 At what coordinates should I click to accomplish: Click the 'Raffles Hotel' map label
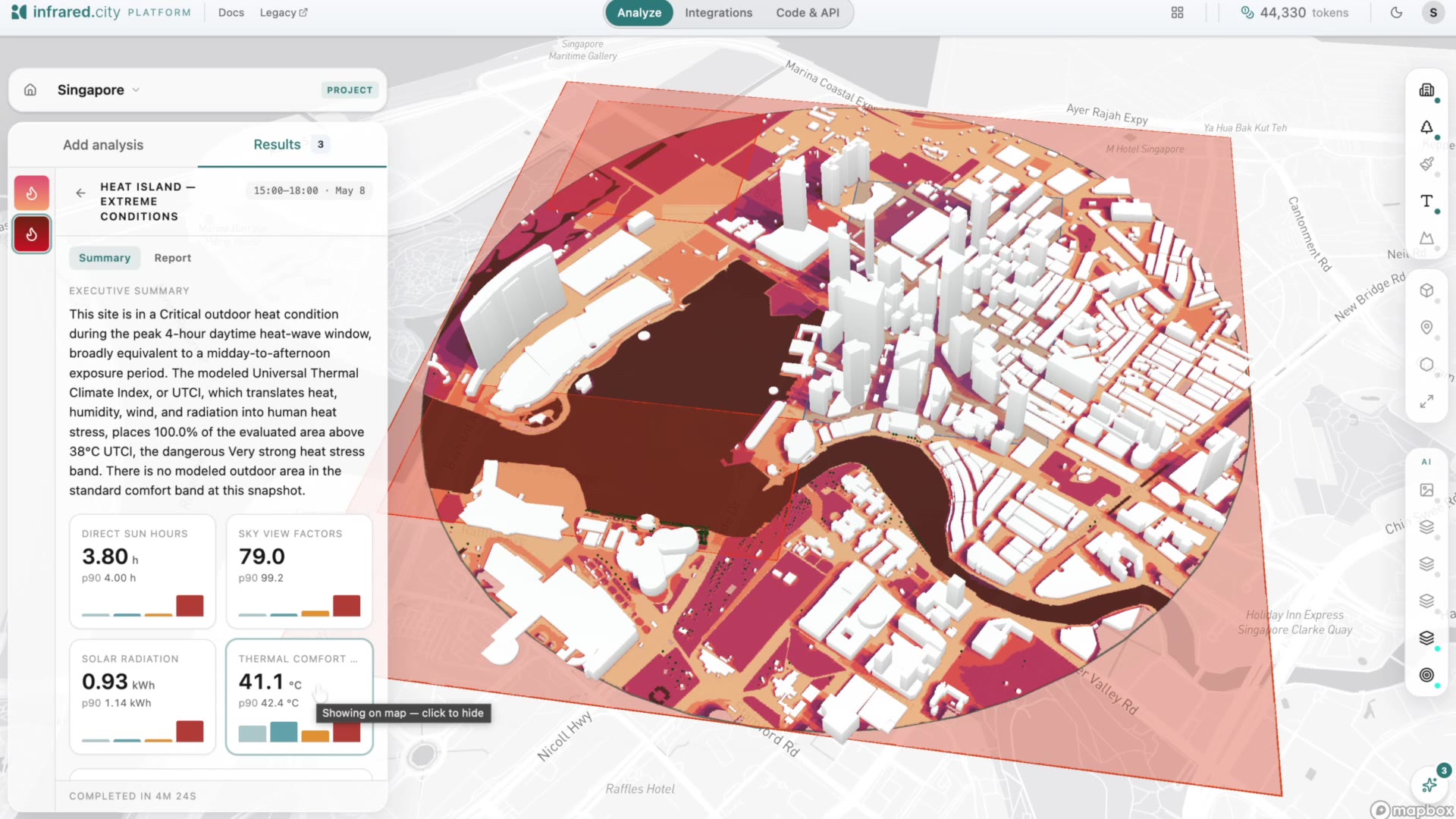pos(640,789)
